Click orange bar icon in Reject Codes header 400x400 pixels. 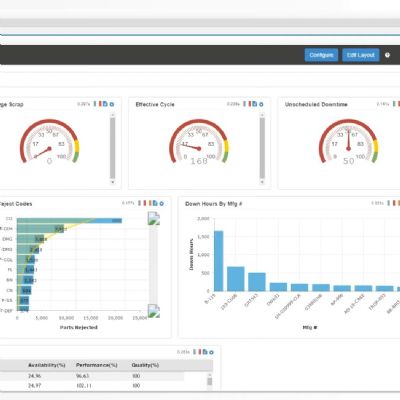pyautogui.click(x=150, y=203)
